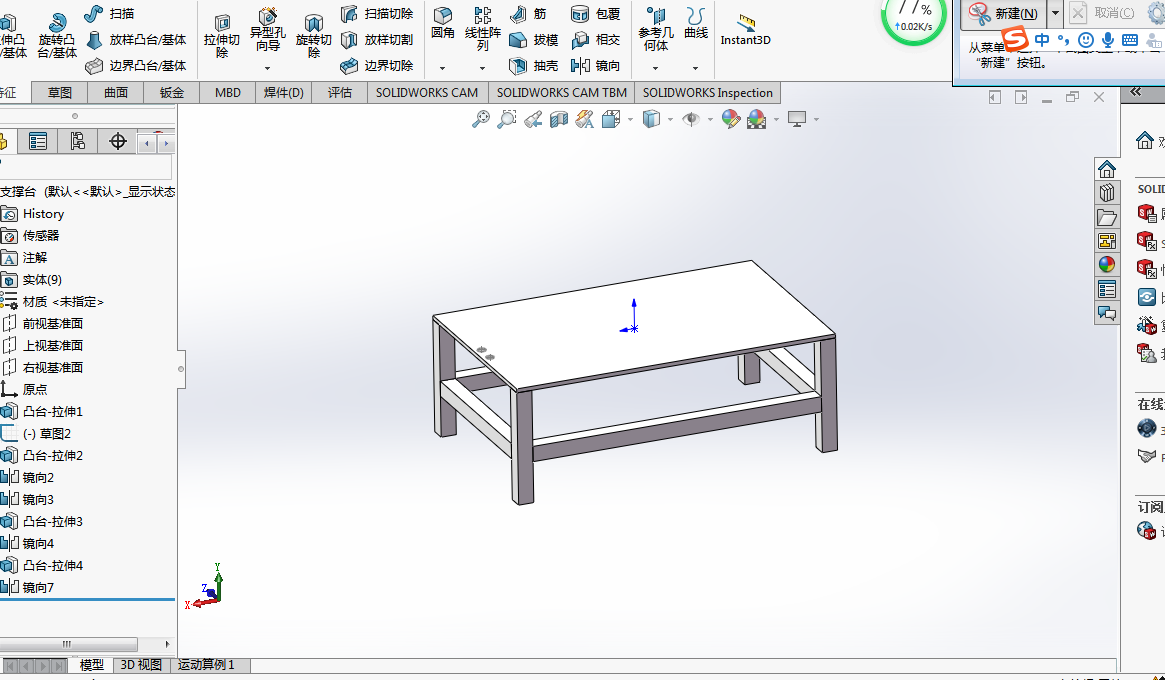Open Reference Geometry (参考几何体) tool
Image resolution: width=1165 pixels, height=680 pixels.
pyautogui.click(x=655, y=30)
